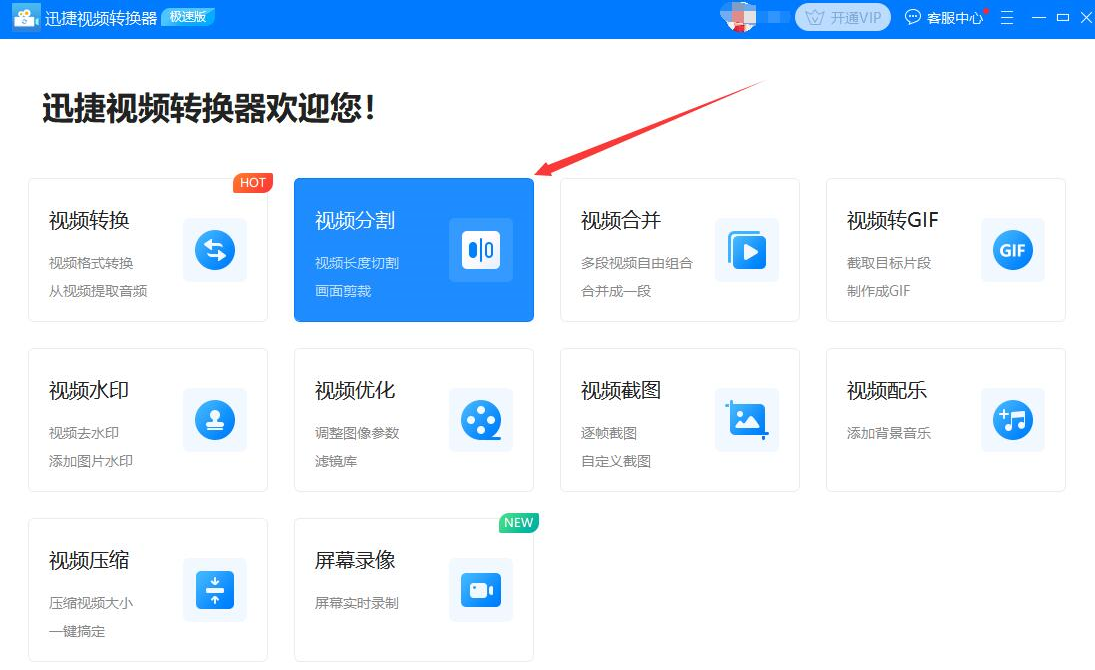Click the HOT badge on 视频转换

(253, 182)
